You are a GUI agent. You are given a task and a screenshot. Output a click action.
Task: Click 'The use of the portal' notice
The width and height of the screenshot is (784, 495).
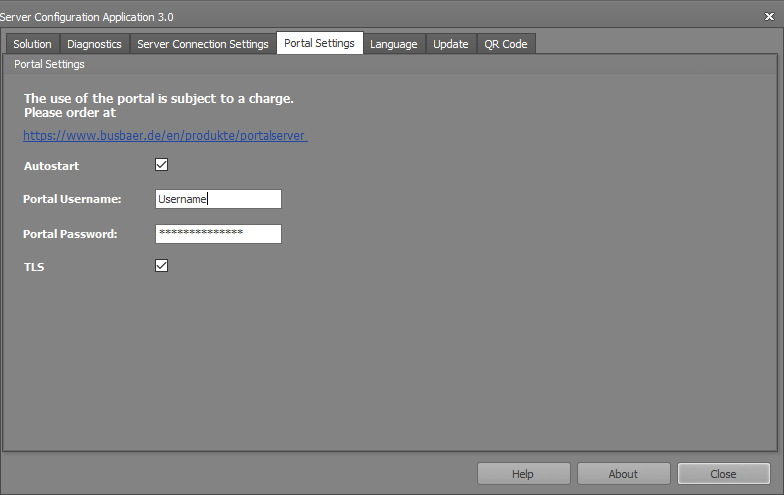tap(158, 105)
